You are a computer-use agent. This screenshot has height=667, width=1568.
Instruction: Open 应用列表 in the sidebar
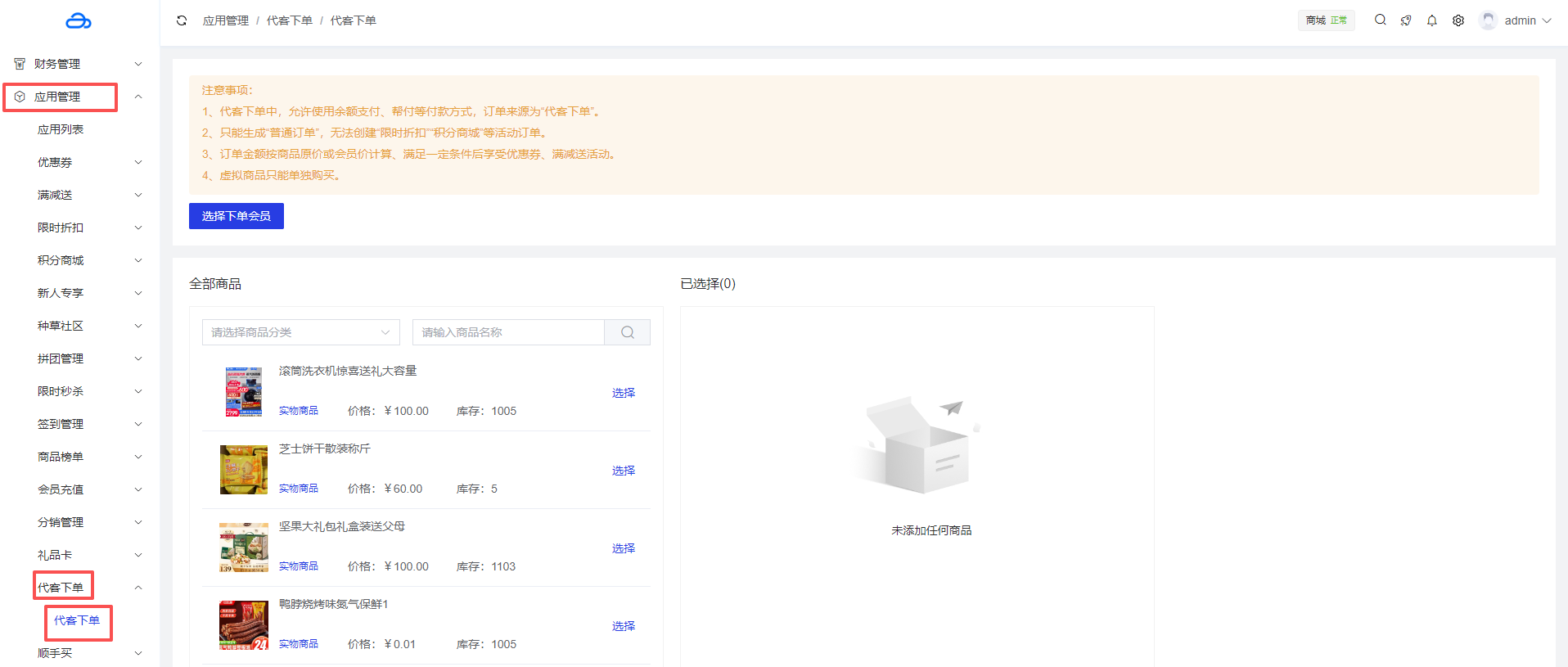(61, 129)
